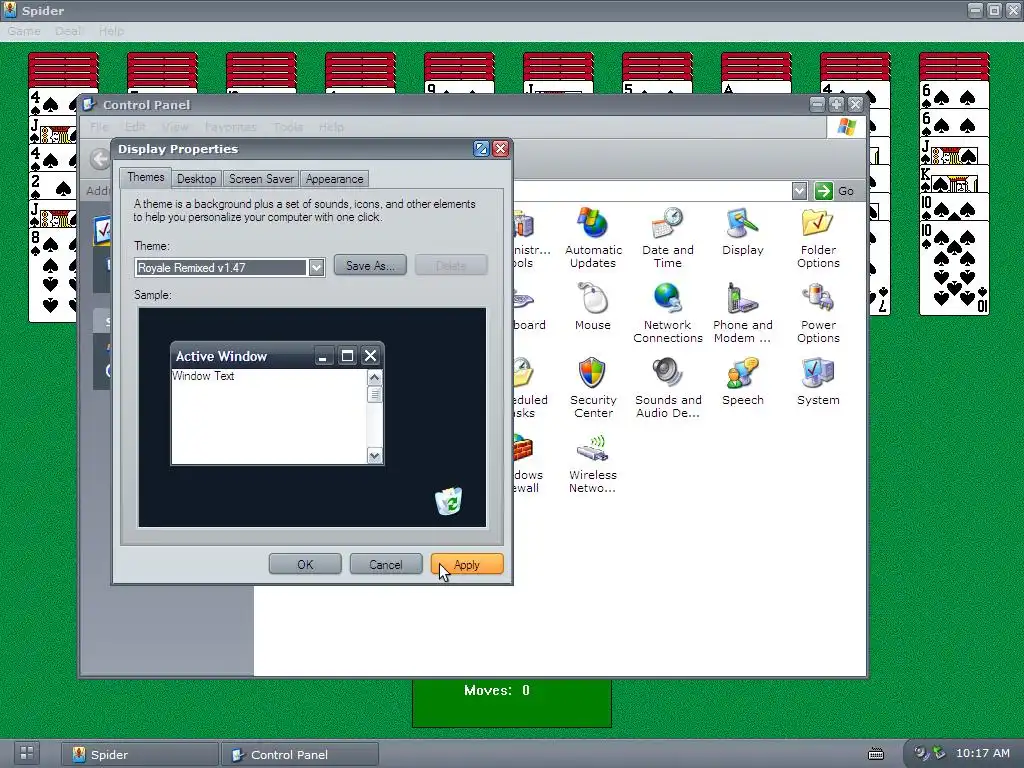
Task: Click Control Panel taskbar button
Action: (300, 754)
